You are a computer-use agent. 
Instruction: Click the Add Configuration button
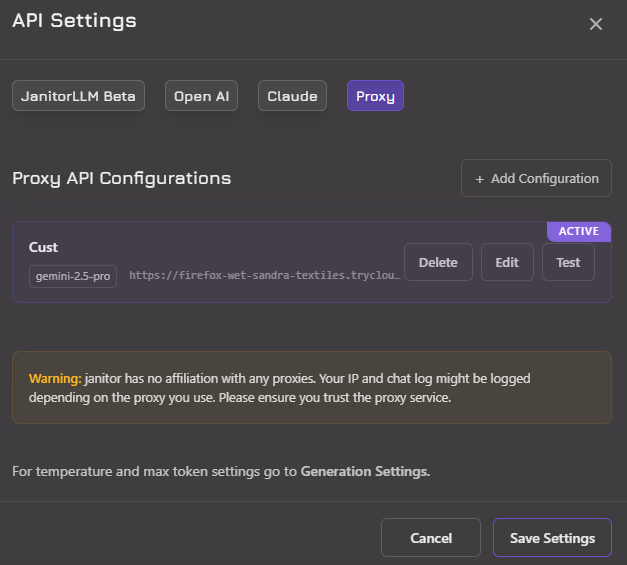(536, 178)
